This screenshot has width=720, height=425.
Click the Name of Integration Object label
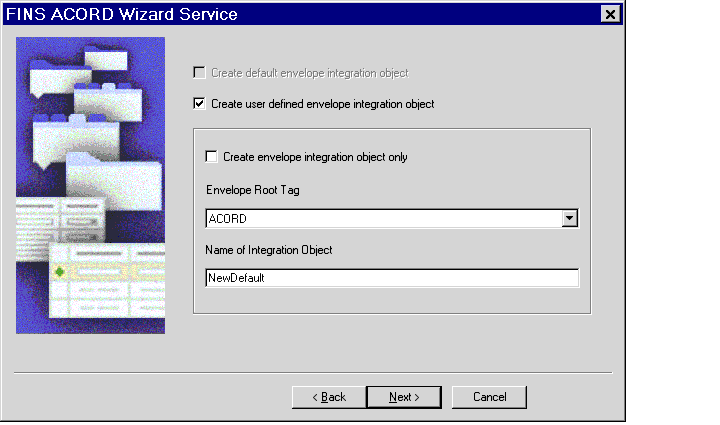tap(269, 250)
